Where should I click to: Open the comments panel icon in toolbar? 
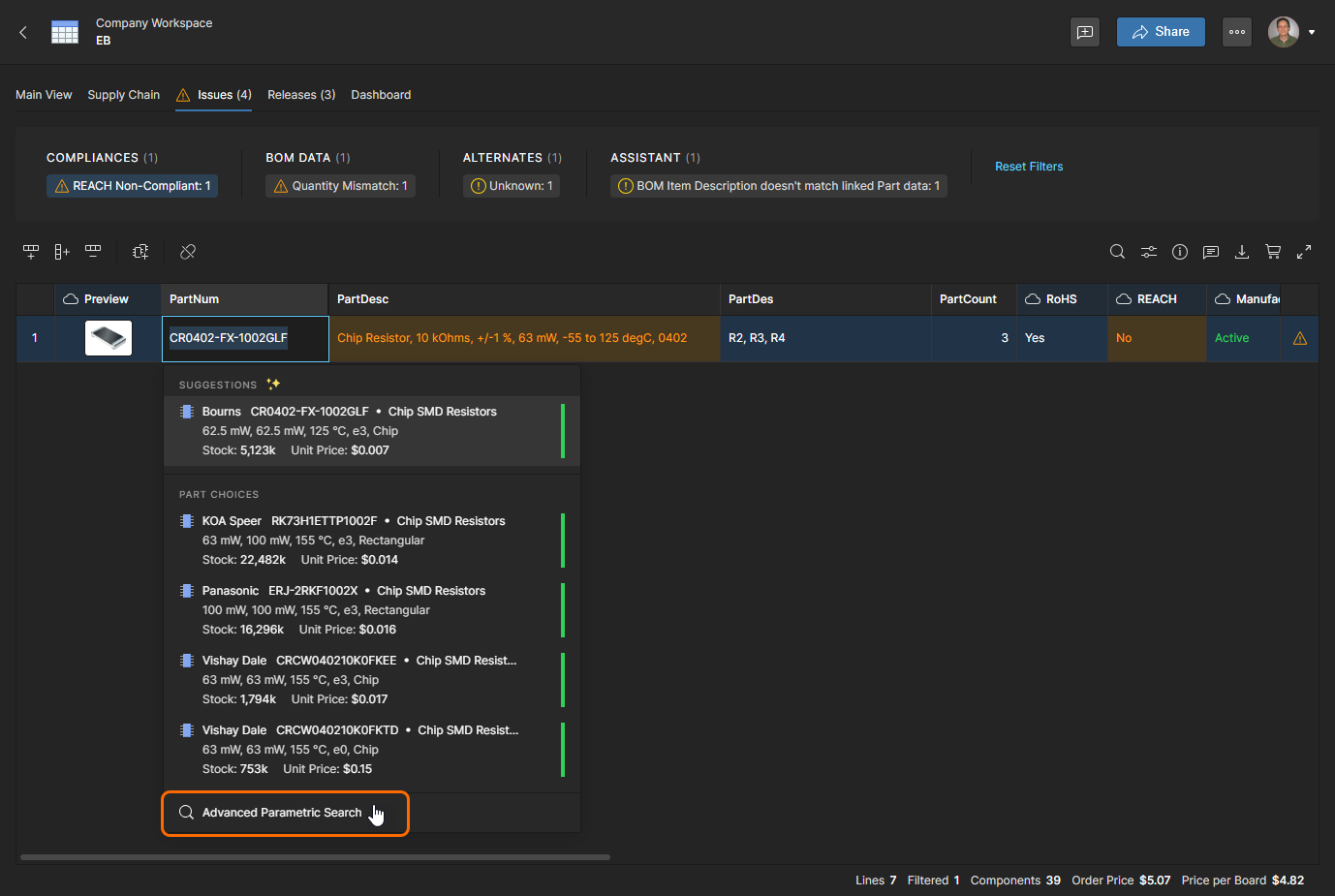1211,252
